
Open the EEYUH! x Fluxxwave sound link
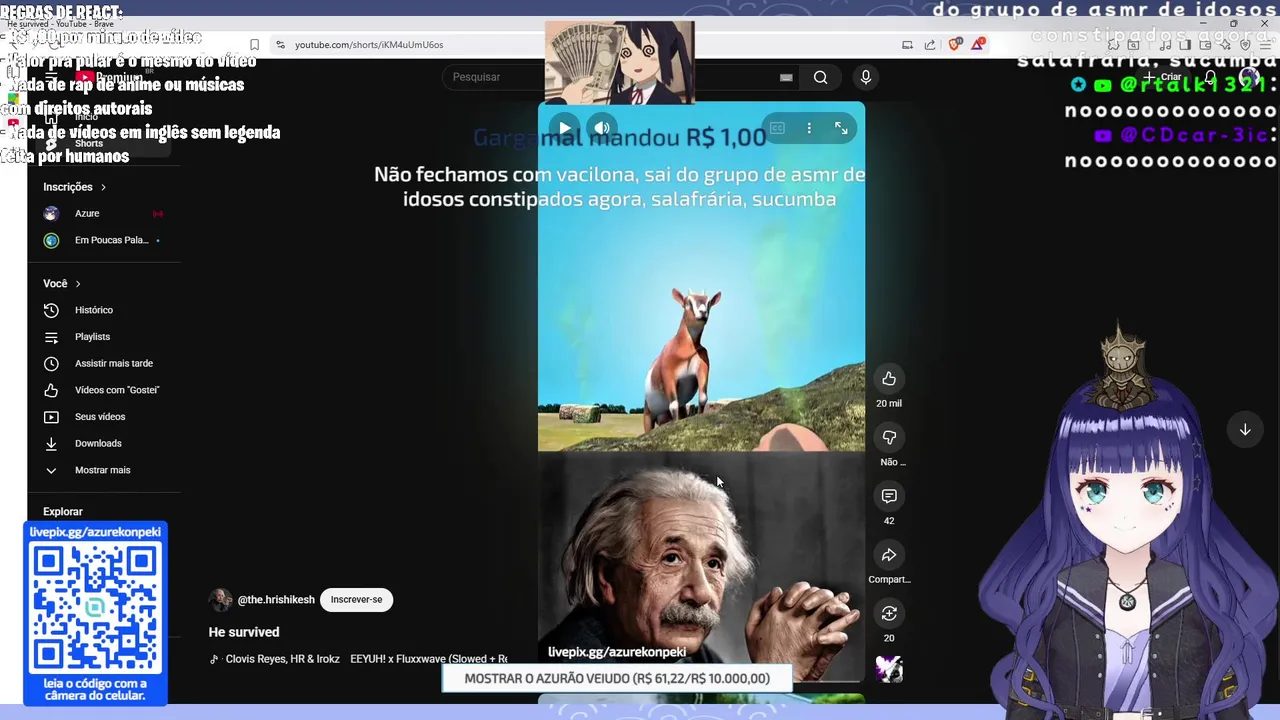click(428, 659)
